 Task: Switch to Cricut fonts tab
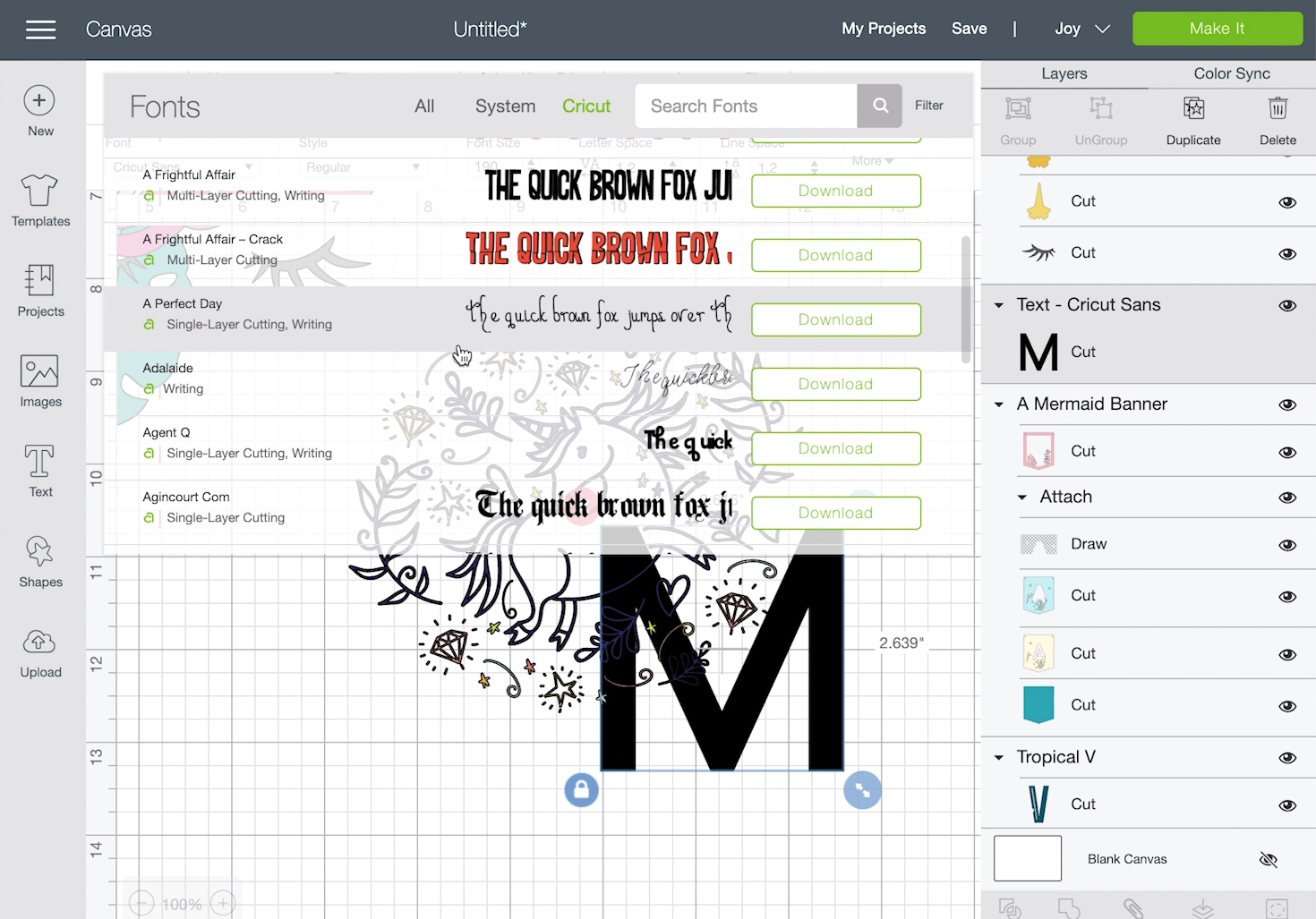click(x=586, y=106)
